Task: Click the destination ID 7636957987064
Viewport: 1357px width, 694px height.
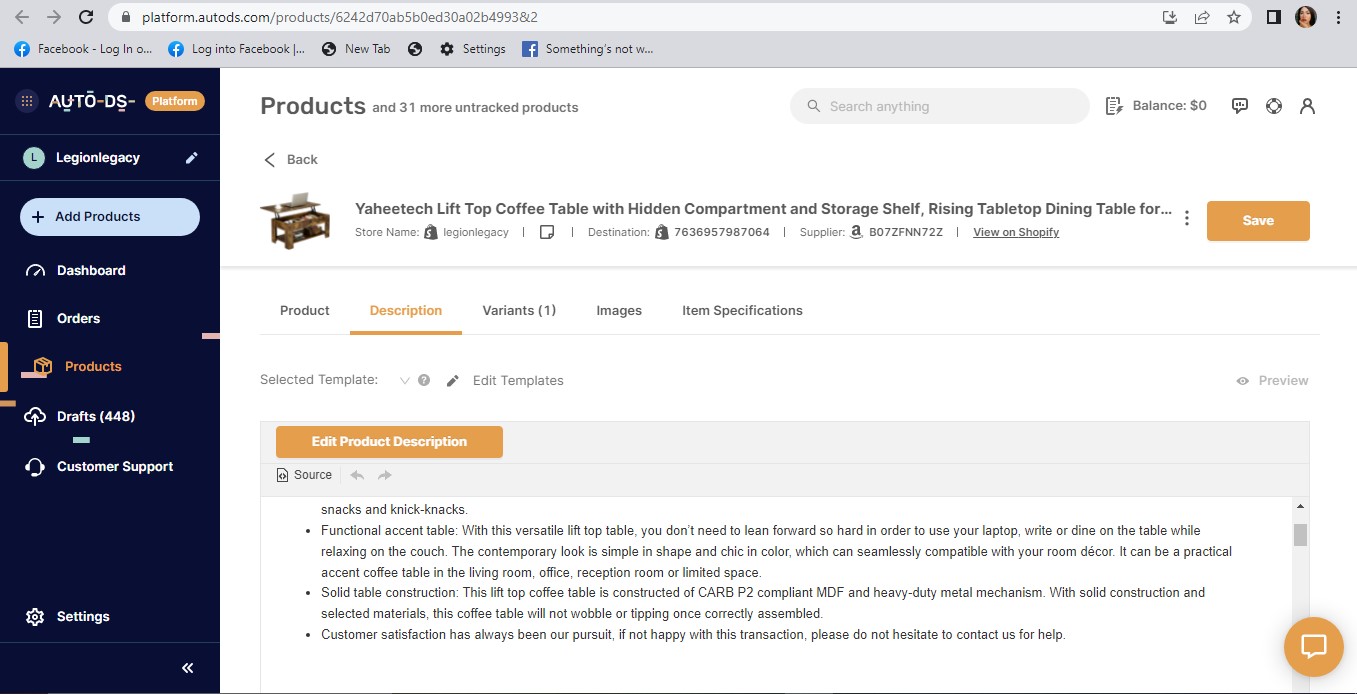Action: [722, 232]
